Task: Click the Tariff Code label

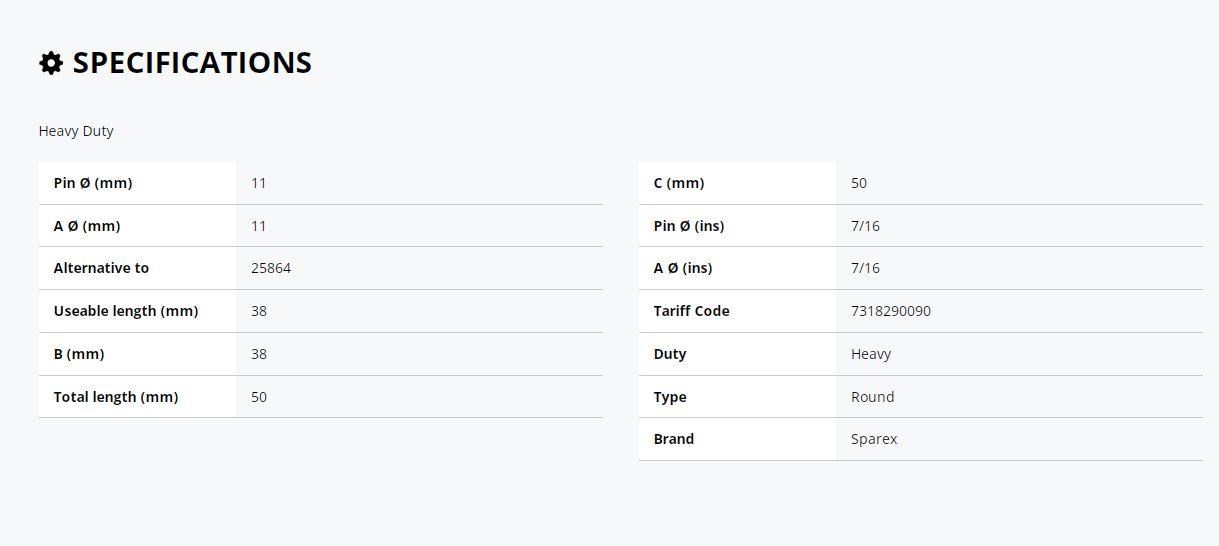Action: point(691,311)
